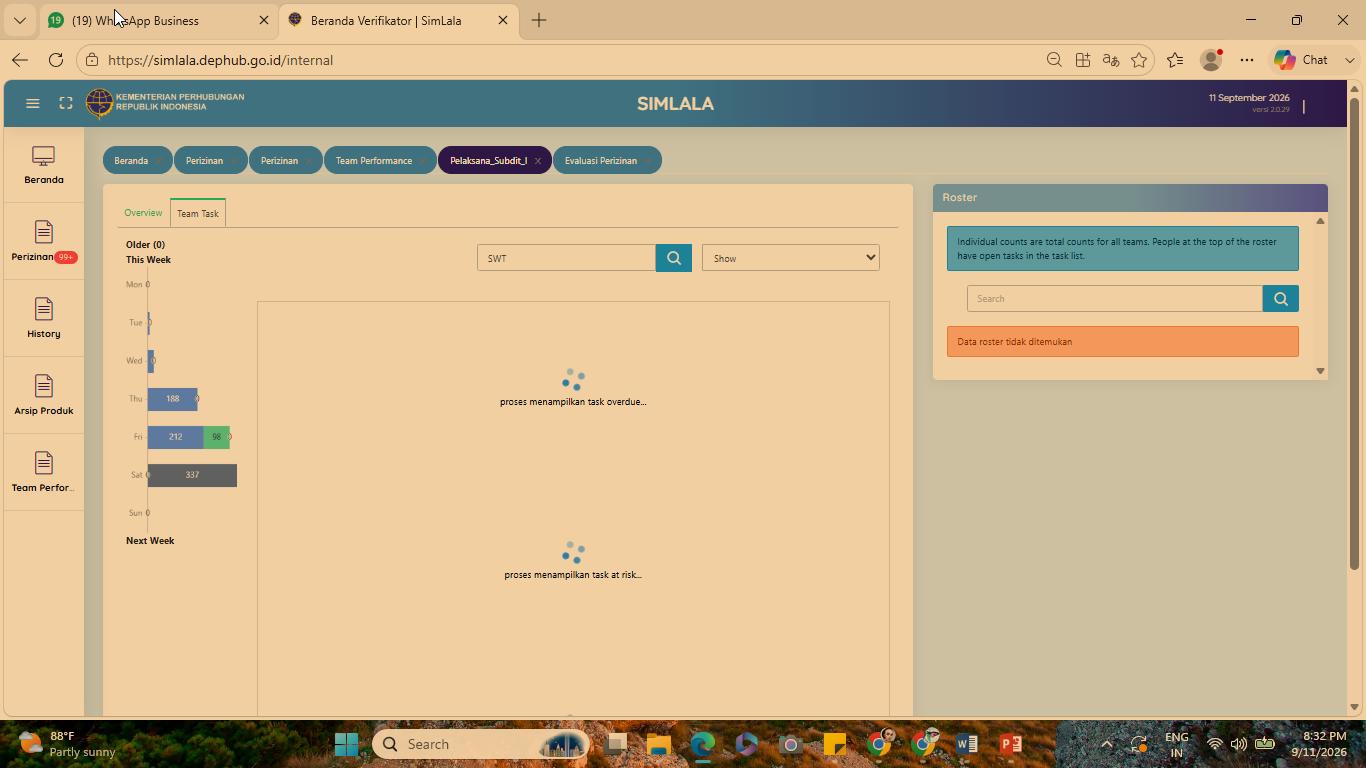Click the Saturday 337 bar in chart

coord(192,475)
